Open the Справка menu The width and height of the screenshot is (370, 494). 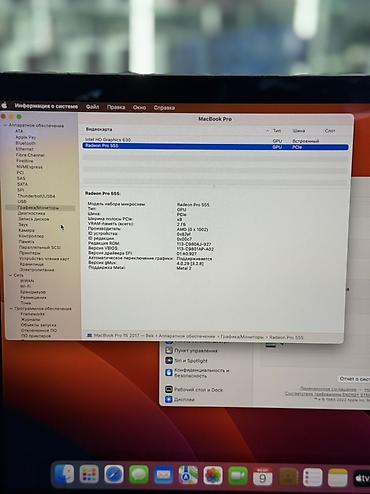[x=164, y=108]
